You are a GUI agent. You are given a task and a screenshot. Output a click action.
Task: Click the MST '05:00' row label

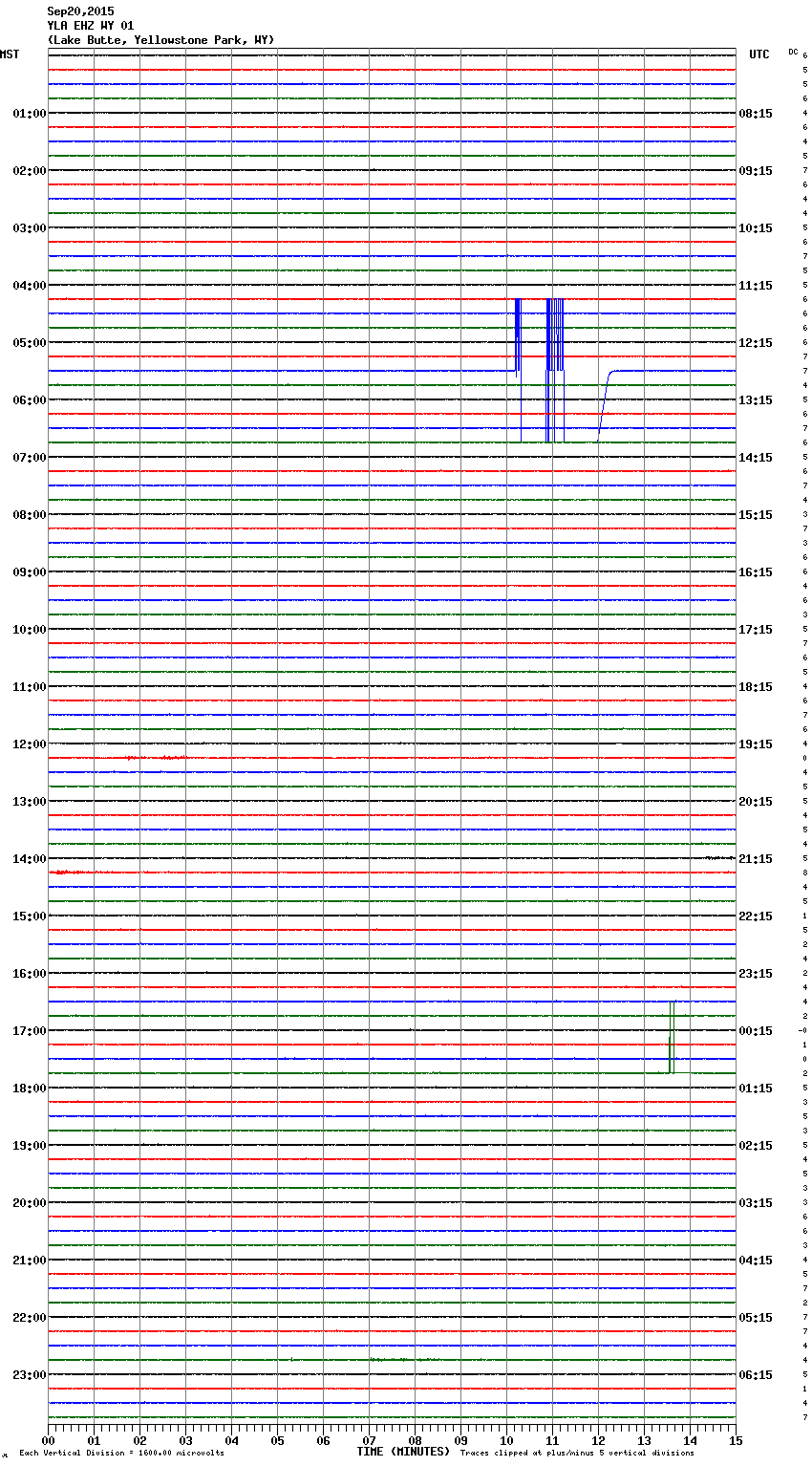pyautogui.click(x=30, y=343)
